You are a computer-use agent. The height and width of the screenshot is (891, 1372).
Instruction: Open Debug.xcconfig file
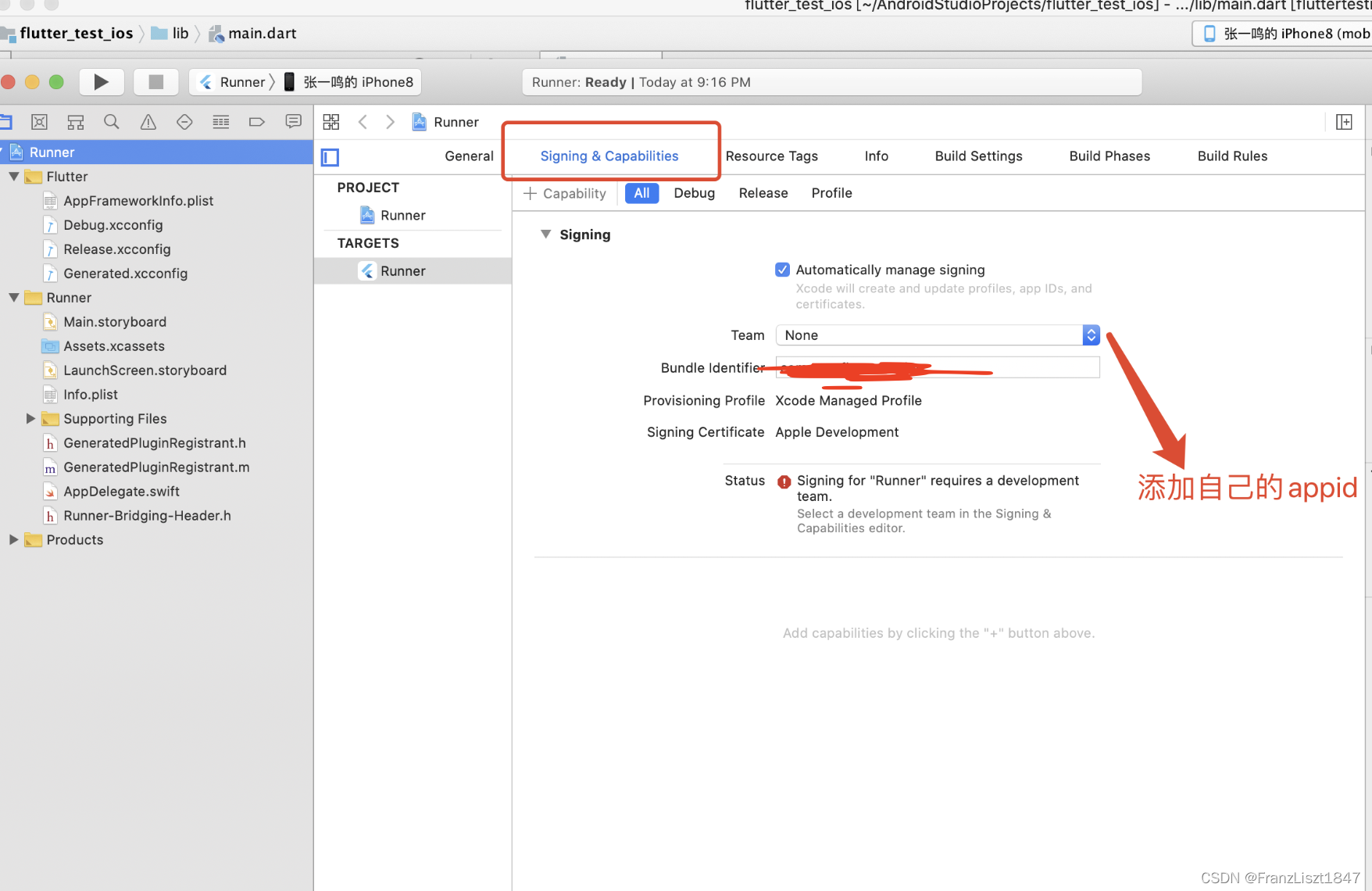click(113, 225)
